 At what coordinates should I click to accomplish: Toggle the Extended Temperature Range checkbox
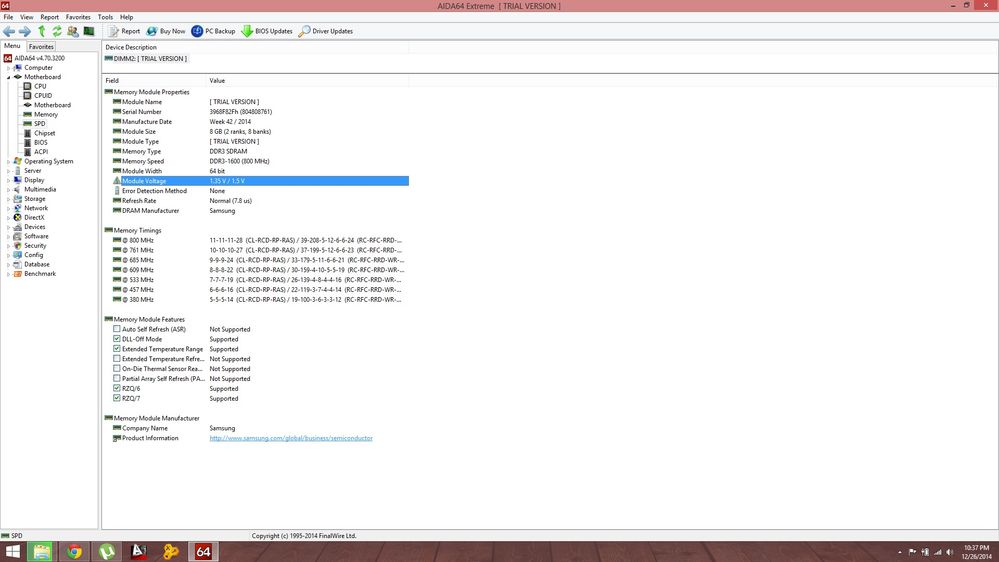tap(117, 349)
